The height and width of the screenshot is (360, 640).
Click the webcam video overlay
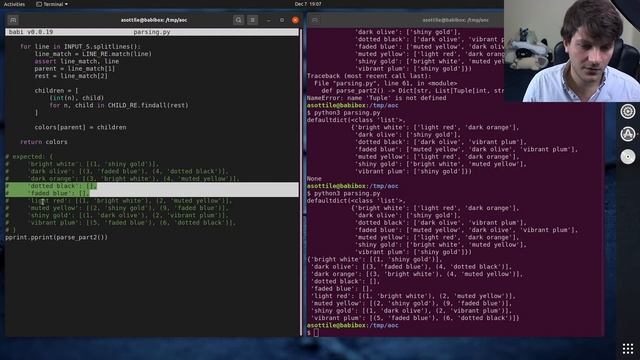tap(572, 51)
